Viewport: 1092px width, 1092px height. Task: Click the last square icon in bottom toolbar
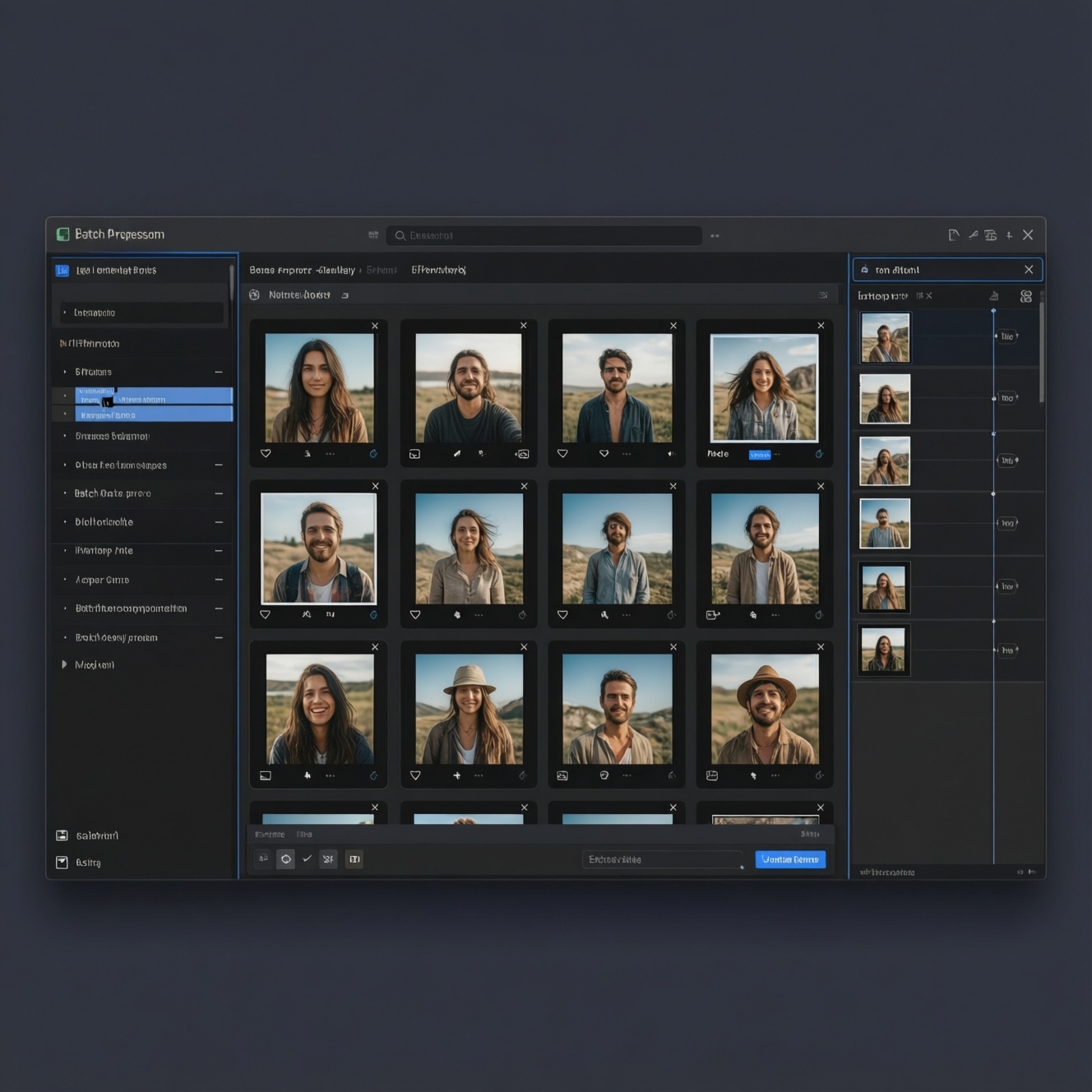354,859
